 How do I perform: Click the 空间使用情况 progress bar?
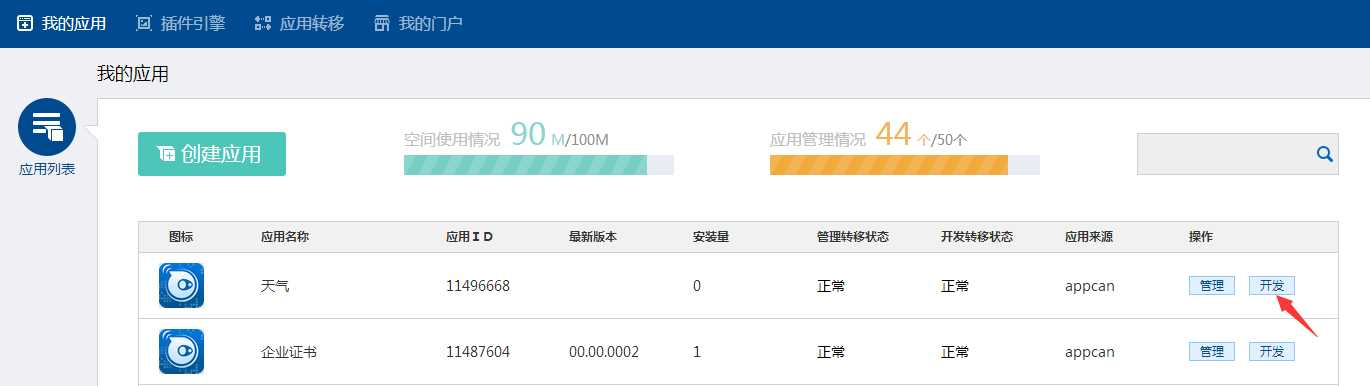[x=539, y=165]
